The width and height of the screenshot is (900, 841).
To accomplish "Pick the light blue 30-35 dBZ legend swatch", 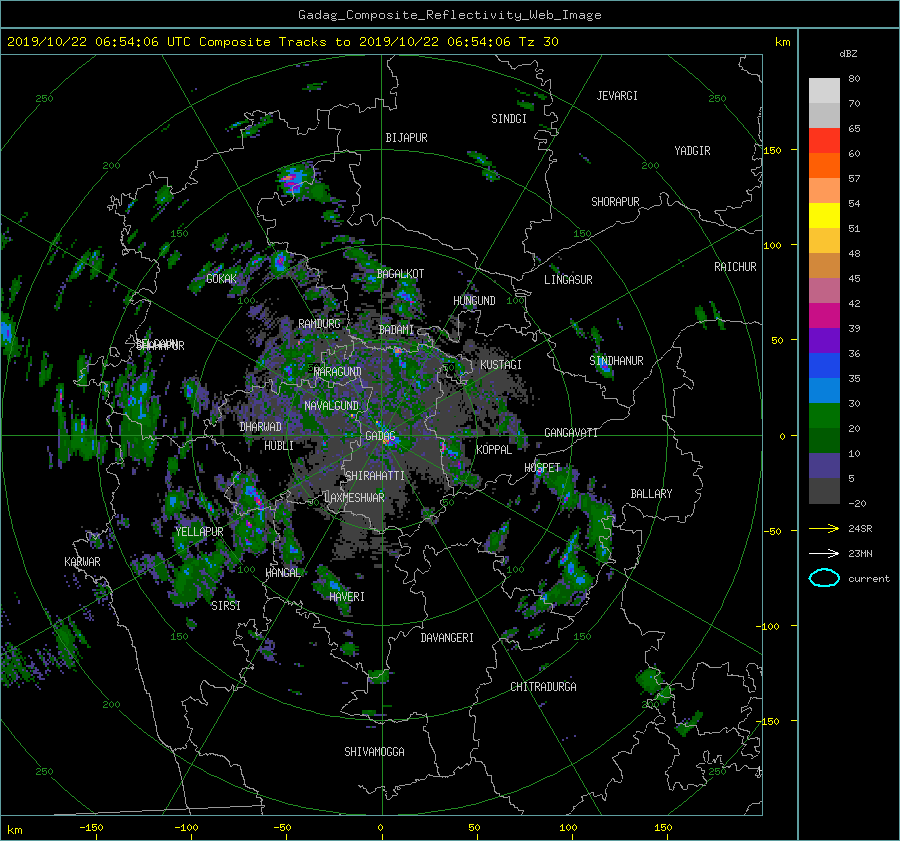I will pos(824,390).
